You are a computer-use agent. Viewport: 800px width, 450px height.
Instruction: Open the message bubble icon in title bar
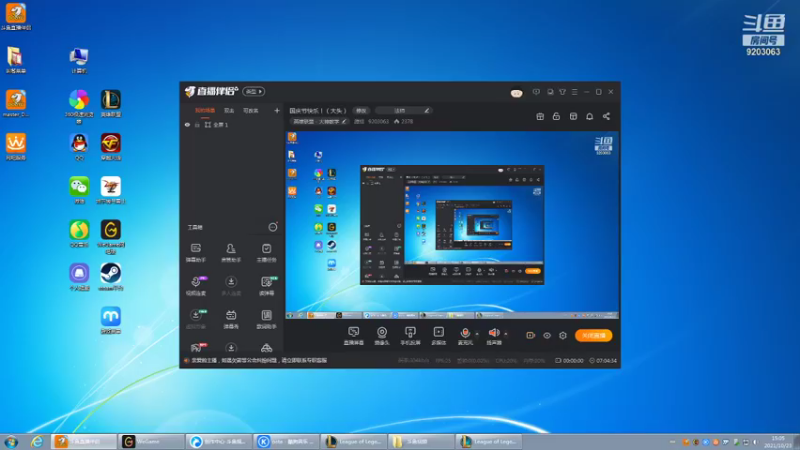[x=536, y=92]
